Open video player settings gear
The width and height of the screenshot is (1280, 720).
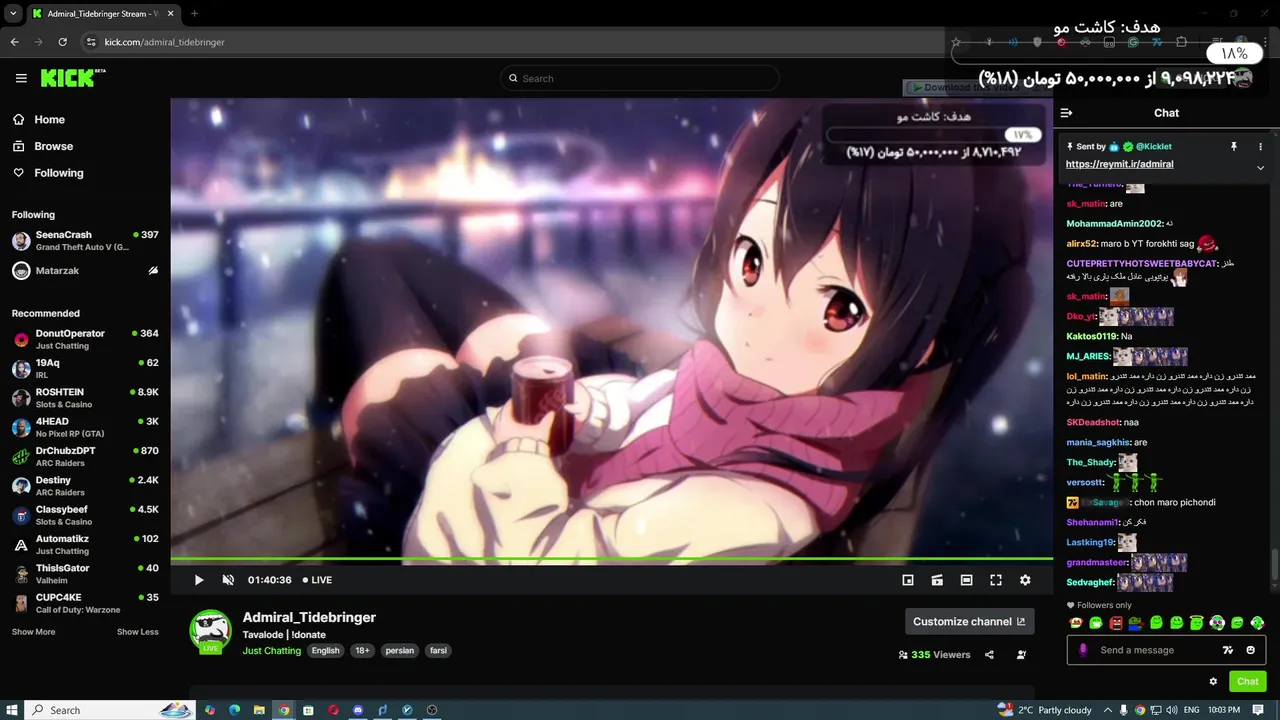[x=1025, y=580]
